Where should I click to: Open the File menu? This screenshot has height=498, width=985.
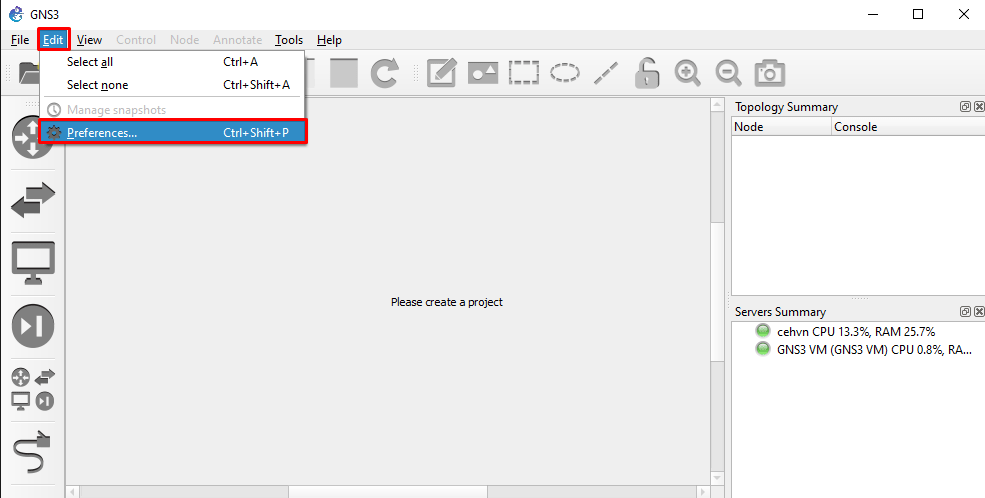point(20,40)
